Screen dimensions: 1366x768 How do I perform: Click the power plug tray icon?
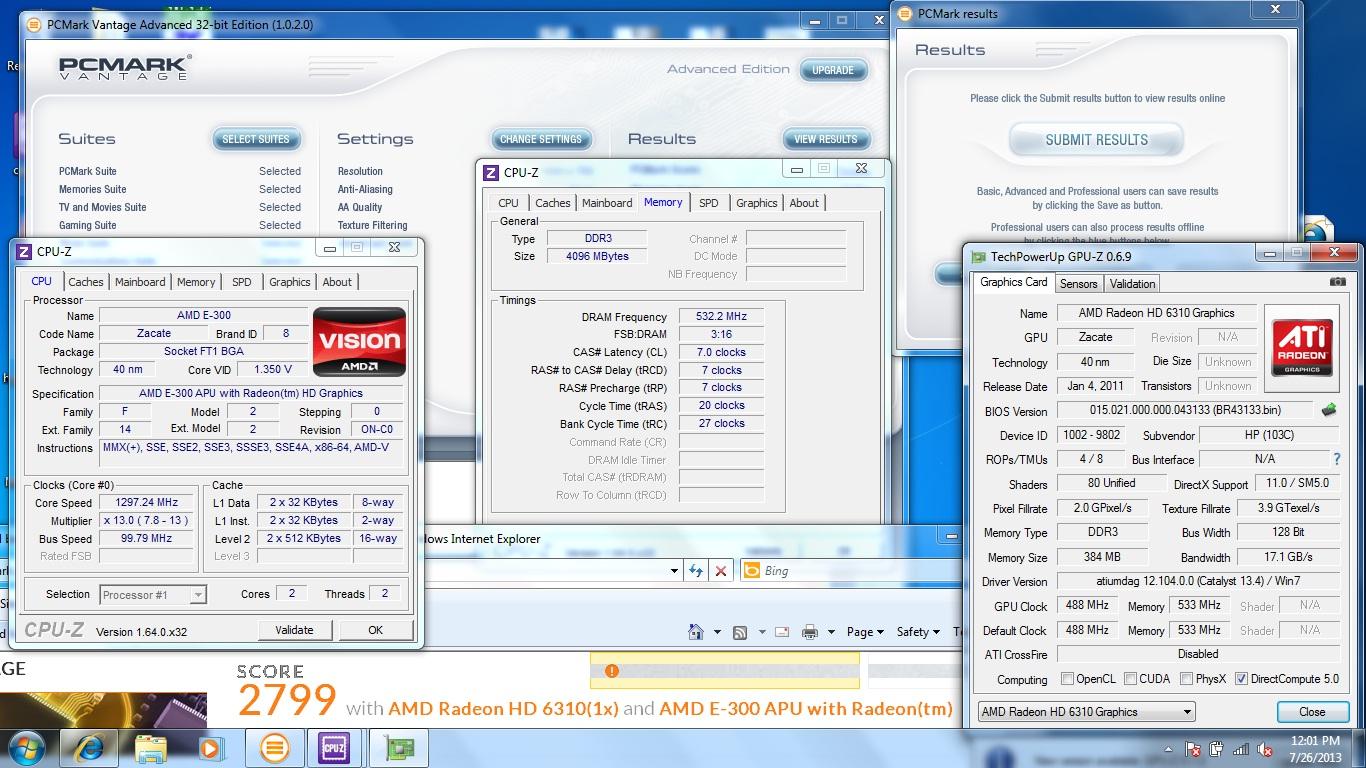click(1216, 749)
